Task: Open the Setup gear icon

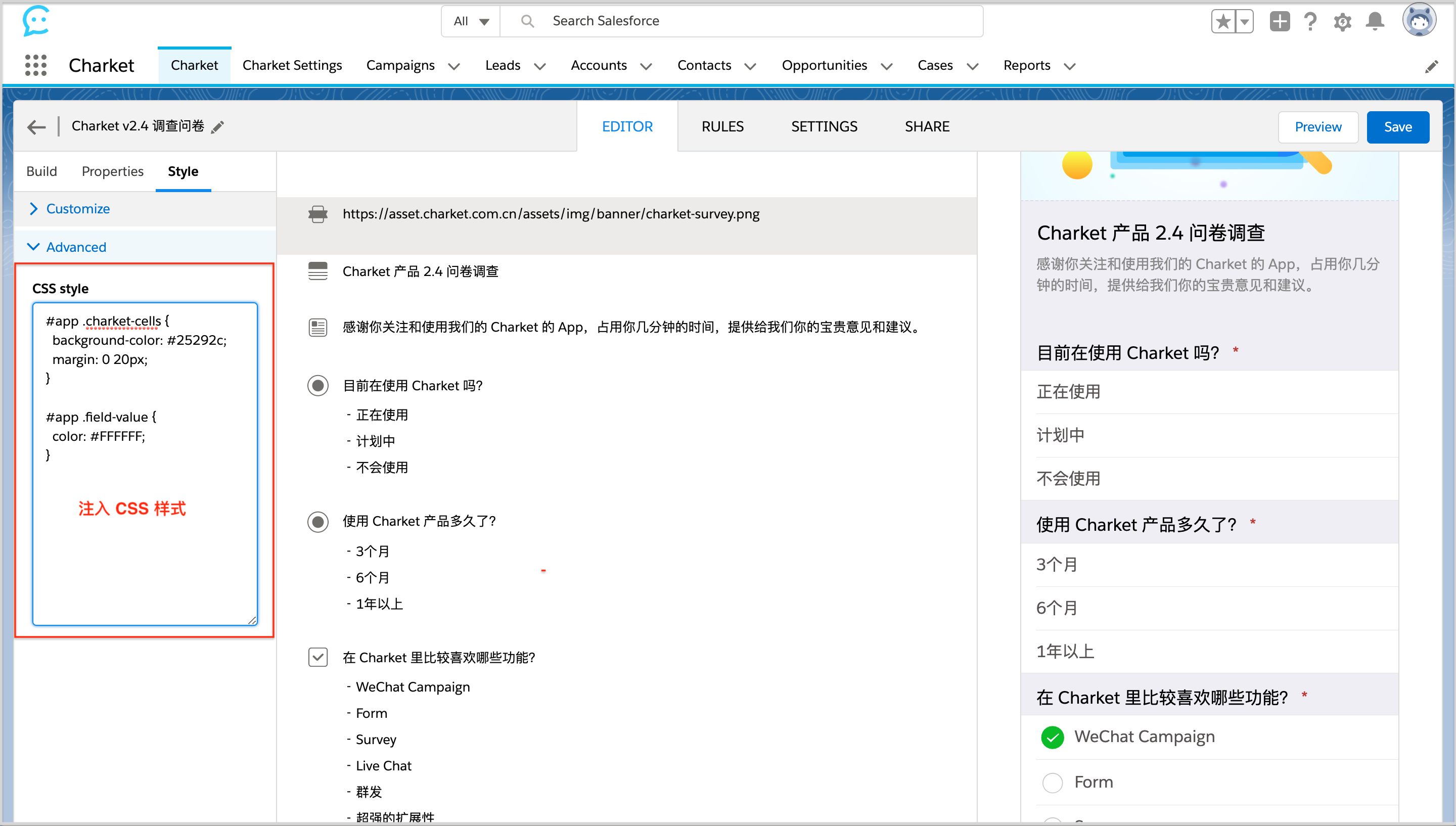Action: (x=1342, y=22)
